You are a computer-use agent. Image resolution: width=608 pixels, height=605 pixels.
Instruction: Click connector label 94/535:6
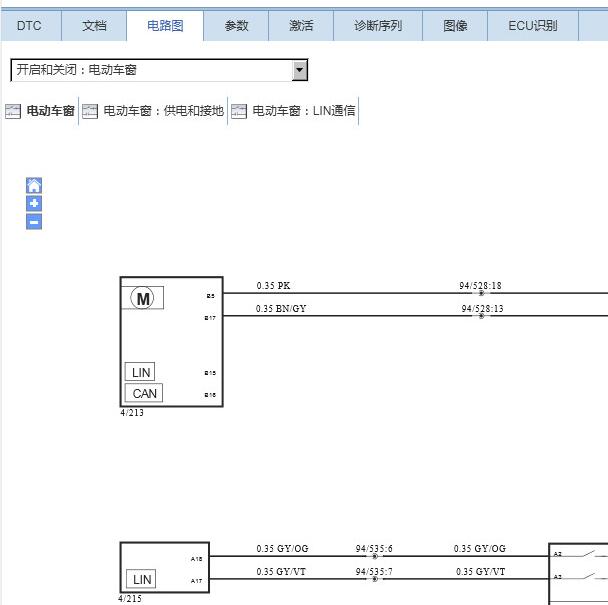click(374, 549)
